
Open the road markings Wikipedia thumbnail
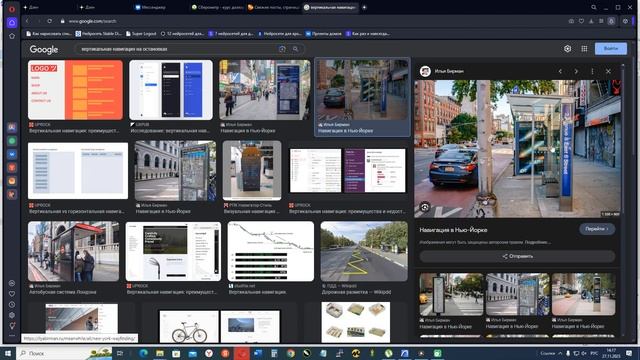pyautogui.click(x=364, y=251)
